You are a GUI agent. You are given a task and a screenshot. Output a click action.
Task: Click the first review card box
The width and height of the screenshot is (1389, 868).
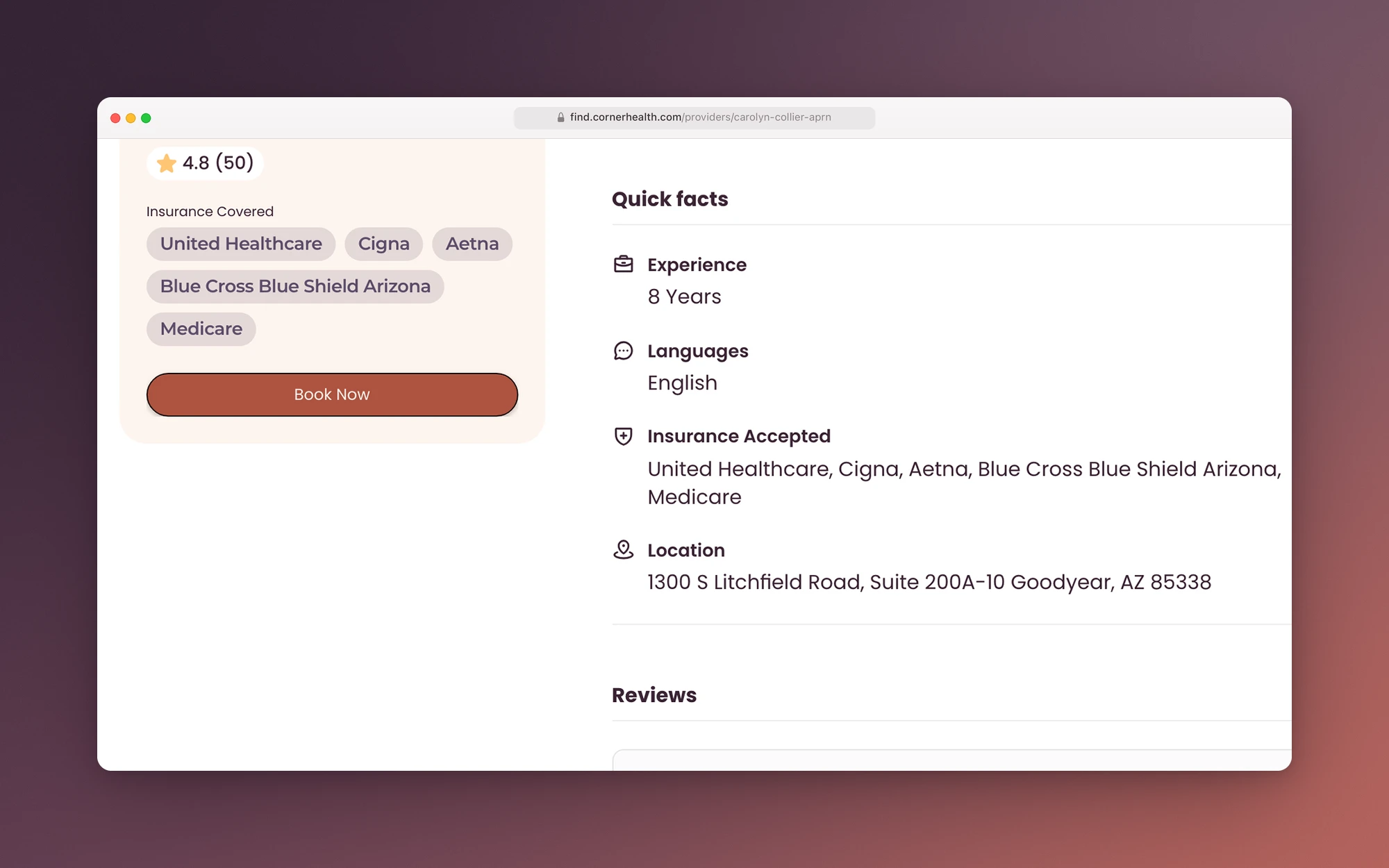click(x=951, y=760)
